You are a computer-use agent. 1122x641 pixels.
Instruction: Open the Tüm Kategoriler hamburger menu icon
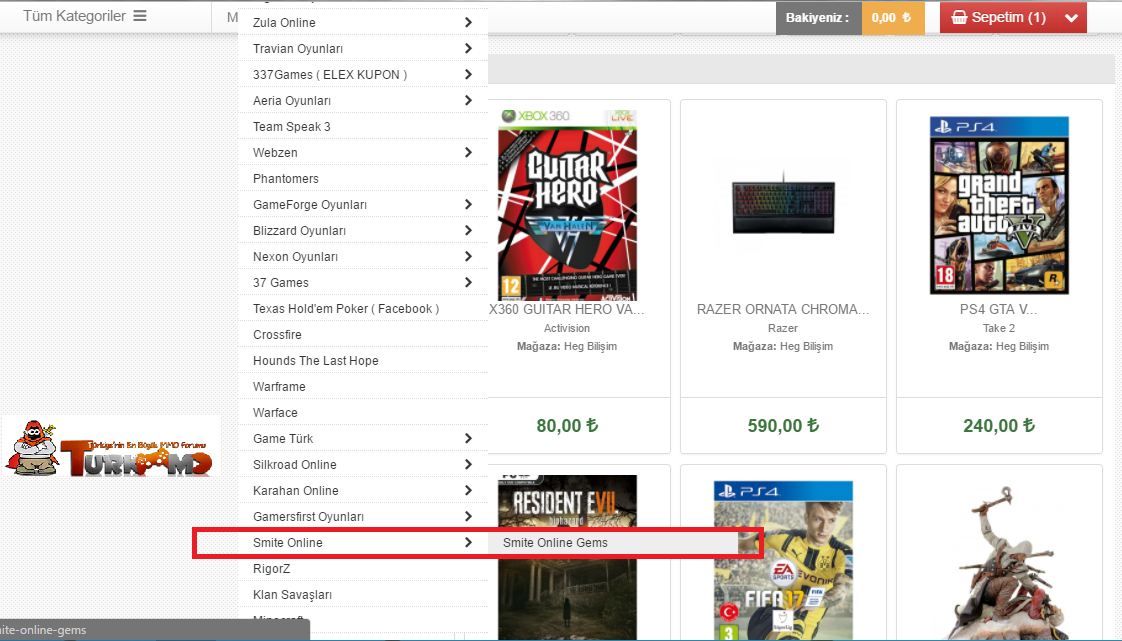pos(140,16)
